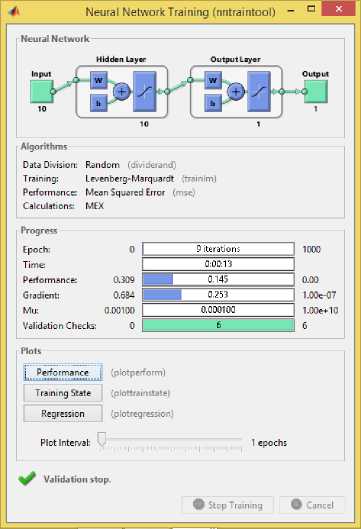Click the green checkmark beside Validation stop
The image size is (361, 529).
(x=27, y=478)
